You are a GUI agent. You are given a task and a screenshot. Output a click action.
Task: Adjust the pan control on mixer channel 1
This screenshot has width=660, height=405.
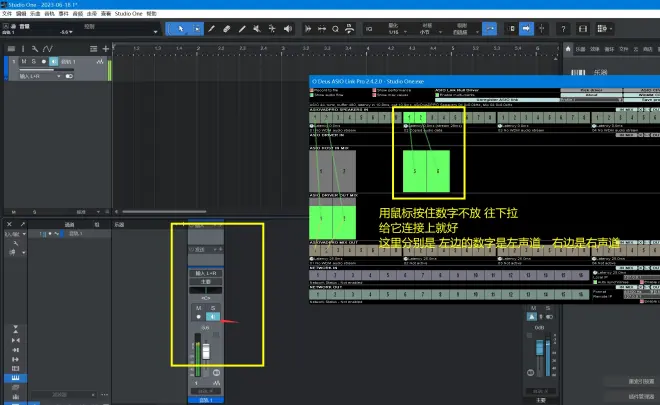[x=206, y=290]
